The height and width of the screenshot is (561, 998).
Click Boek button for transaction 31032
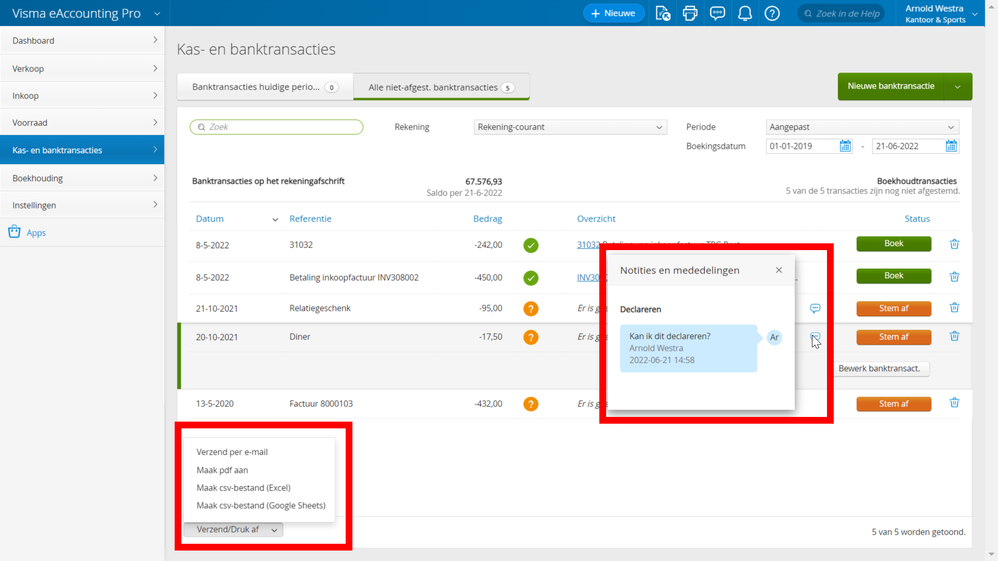(x=893, y=244)
